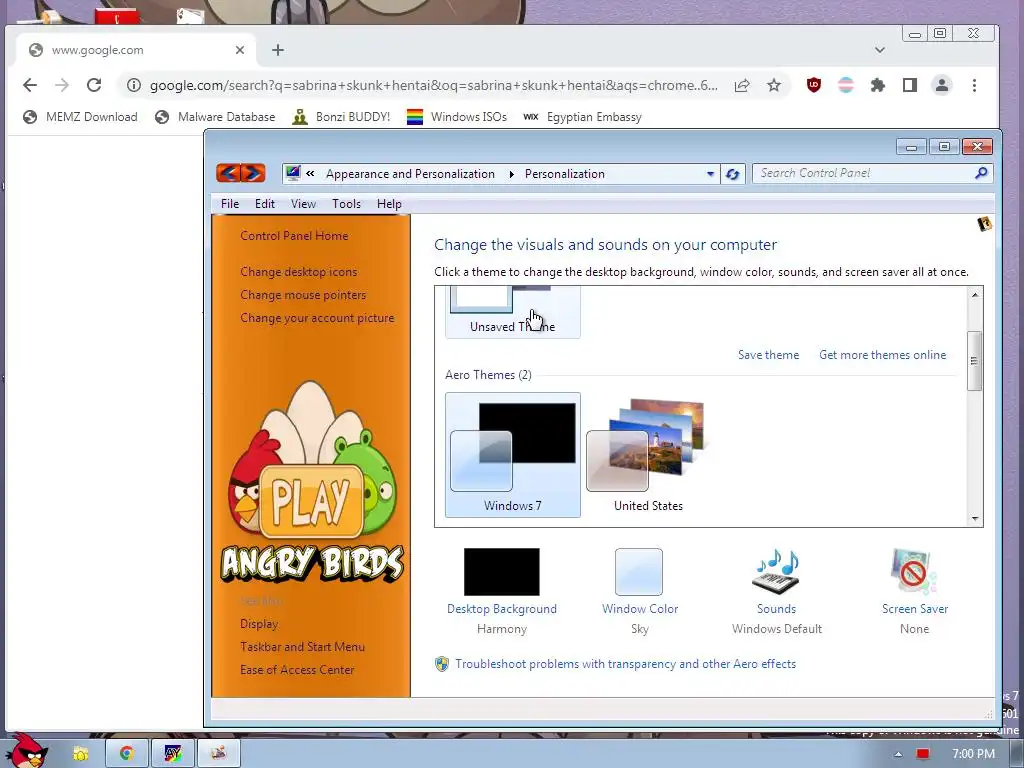Open the Chrome profile avatar
Image resolution: width=1024 pixels, height=768 pixels.
tap(942, 85)
